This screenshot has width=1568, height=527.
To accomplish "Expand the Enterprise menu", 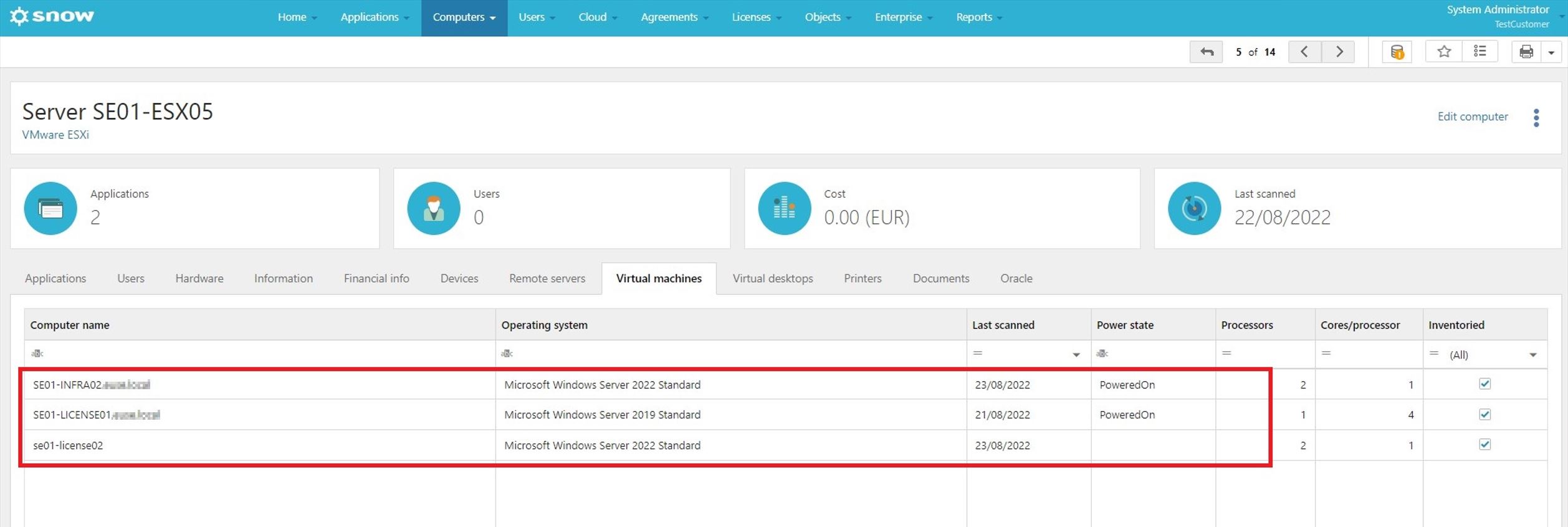I will [x=904, y=17].
